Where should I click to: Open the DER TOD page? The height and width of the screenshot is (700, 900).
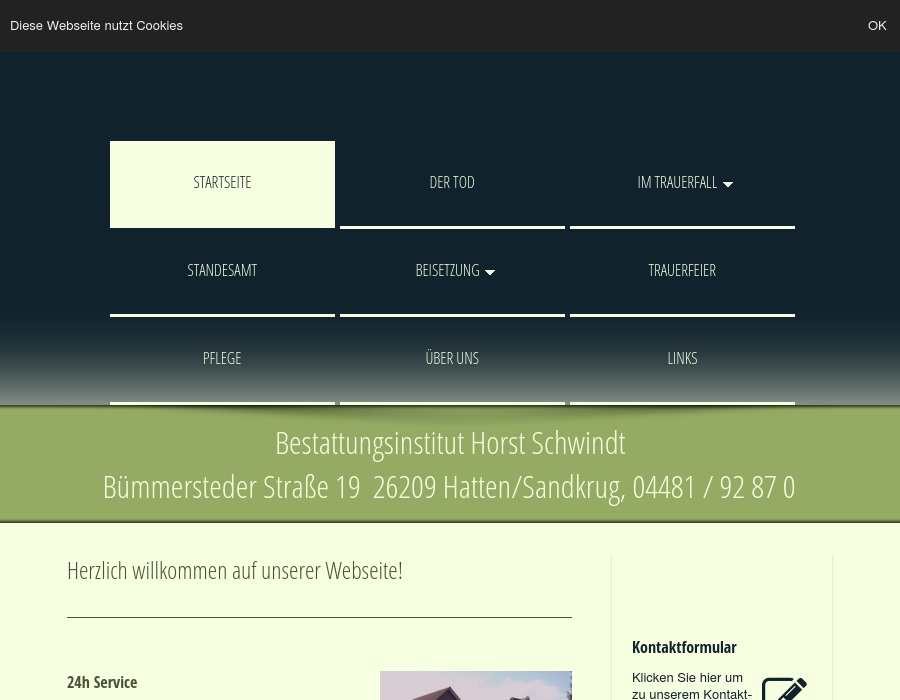452,182
